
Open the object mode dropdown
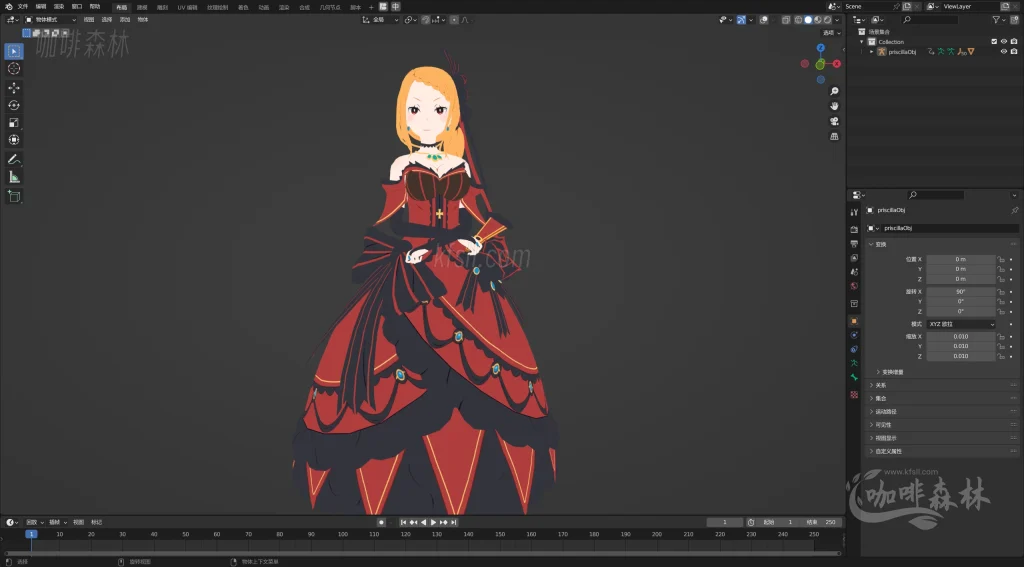coord(50,20)
